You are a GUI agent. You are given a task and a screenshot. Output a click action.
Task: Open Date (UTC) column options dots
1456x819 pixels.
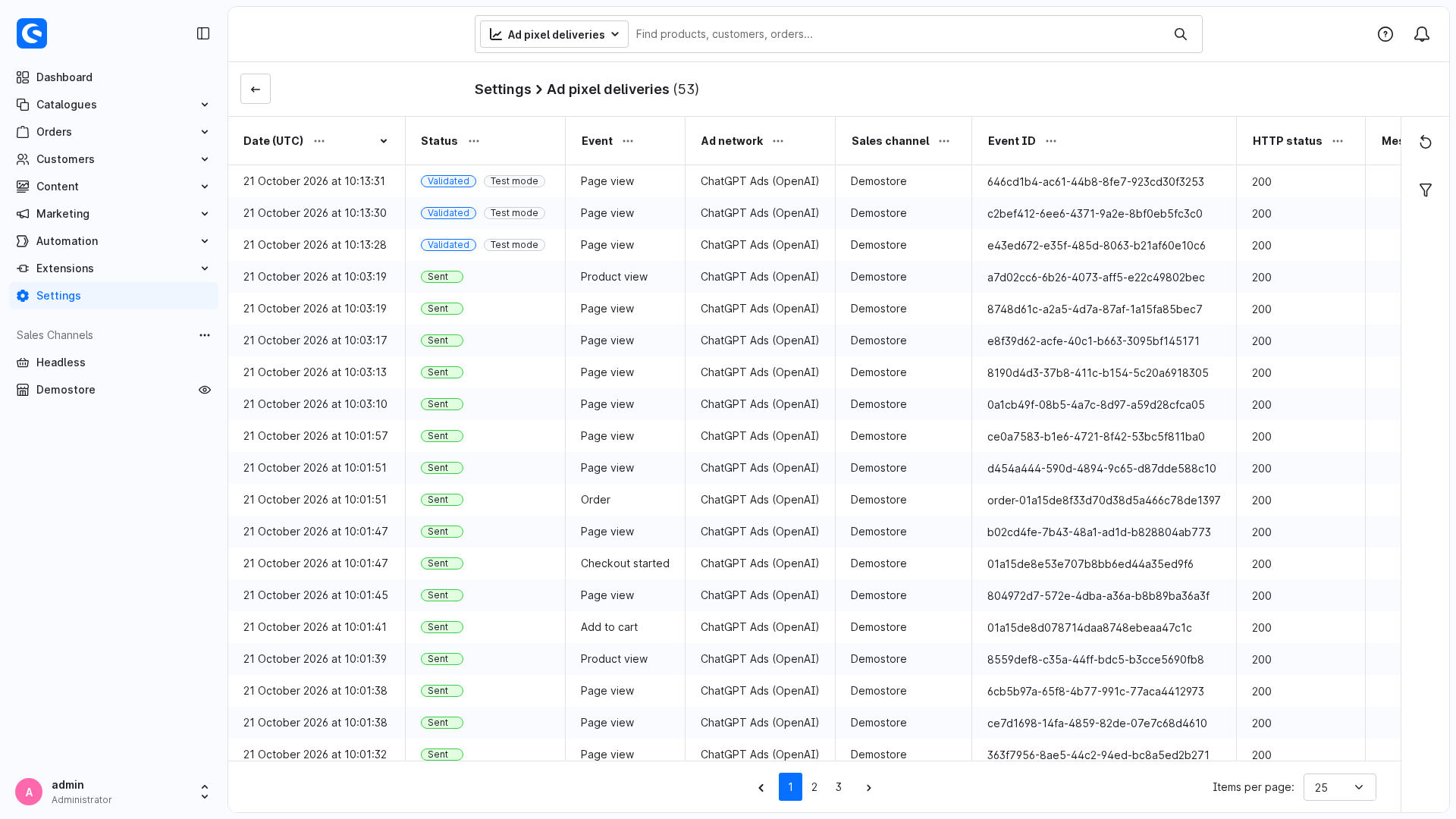[319, 141]
